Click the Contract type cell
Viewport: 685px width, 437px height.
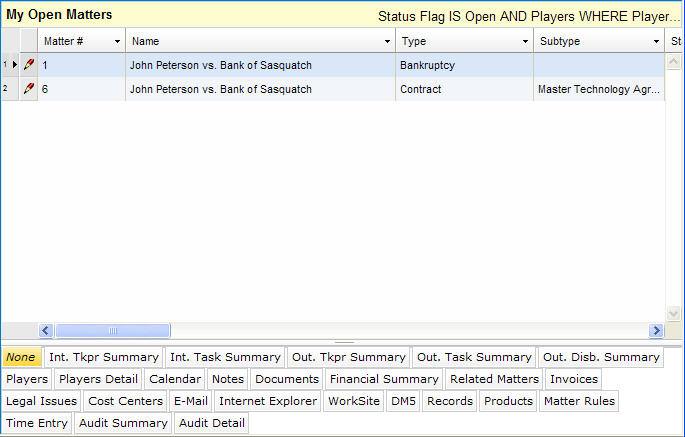(464, 89)
